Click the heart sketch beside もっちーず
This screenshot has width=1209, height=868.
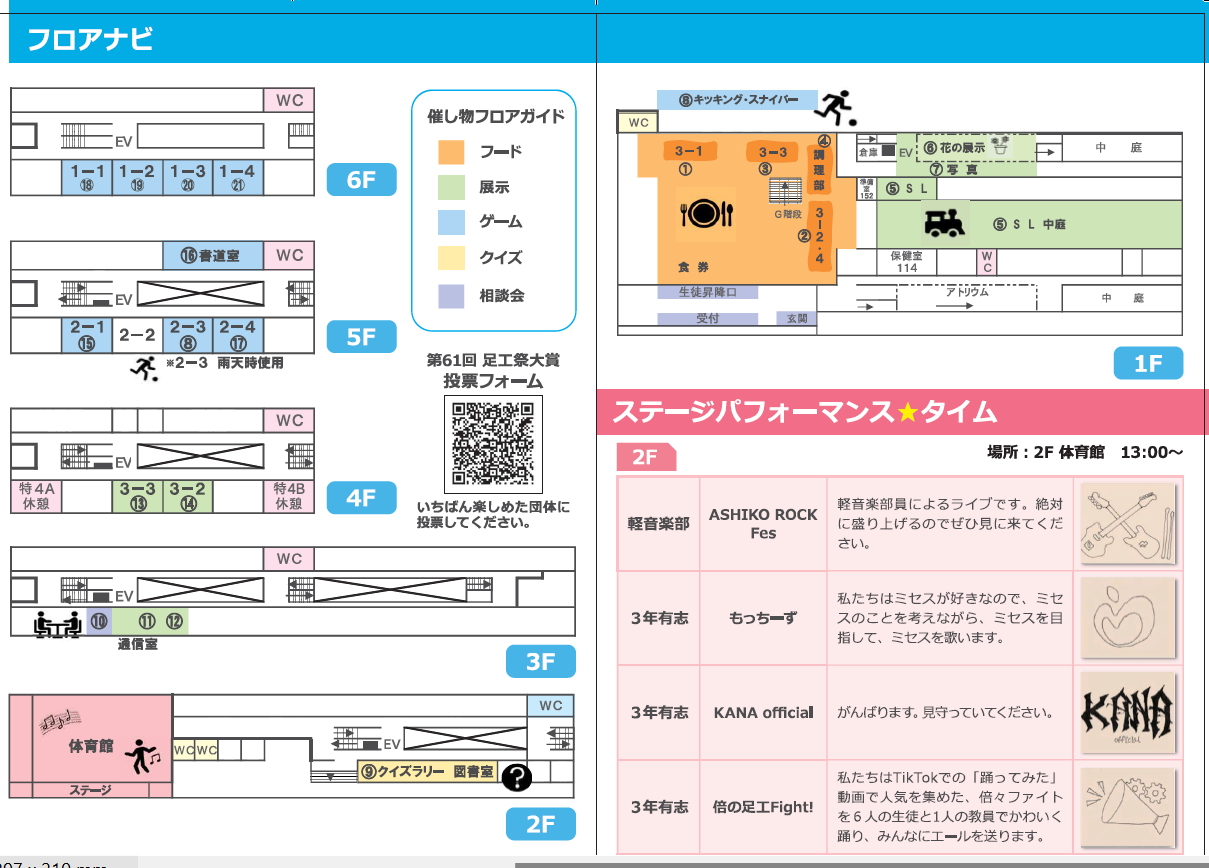click(1126, 620)
